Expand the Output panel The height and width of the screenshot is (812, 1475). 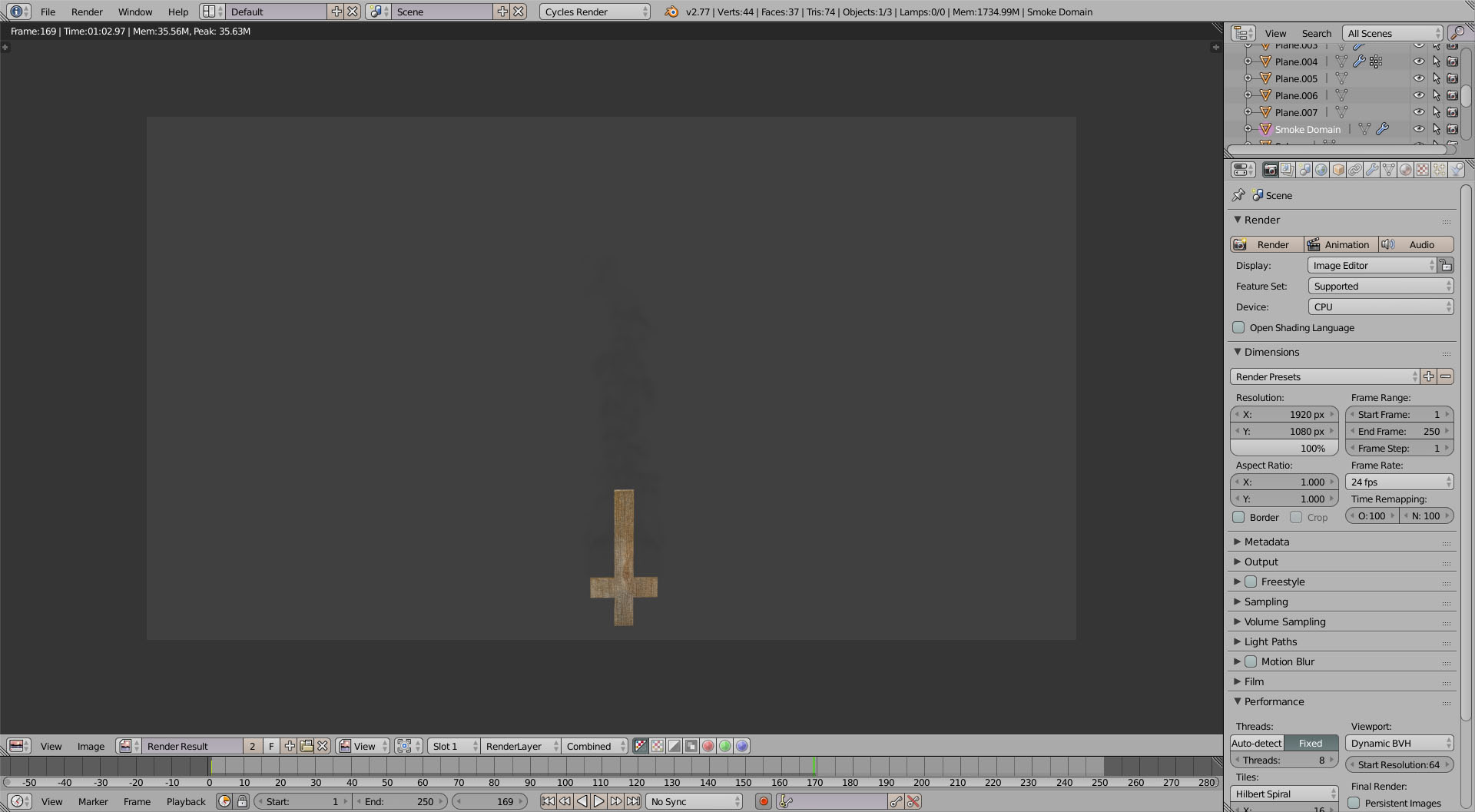(x=1261, y=562)
